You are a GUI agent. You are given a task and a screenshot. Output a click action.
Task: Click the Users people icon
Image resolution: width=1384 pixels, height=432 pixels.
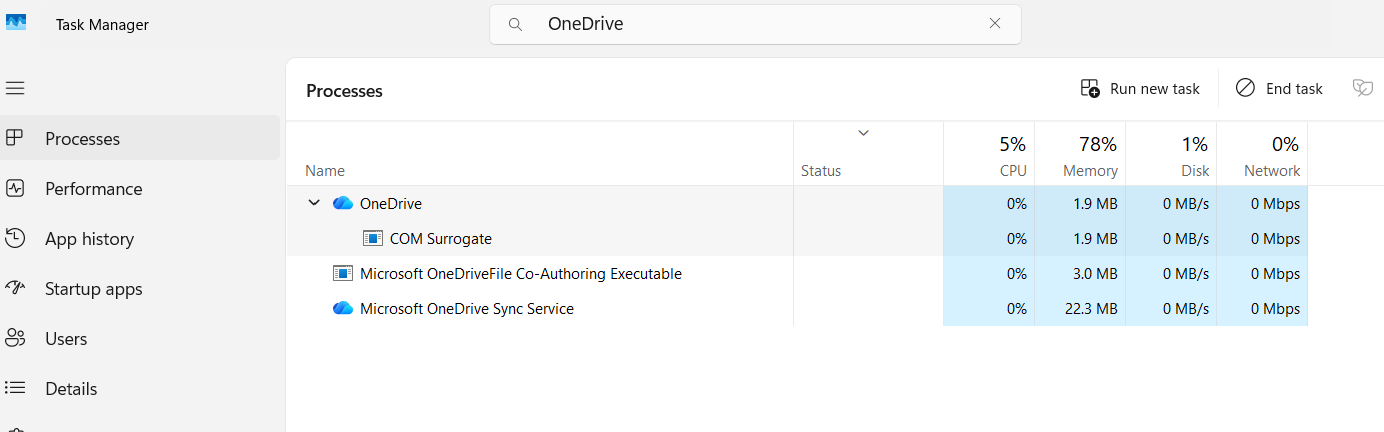[15, 338]
